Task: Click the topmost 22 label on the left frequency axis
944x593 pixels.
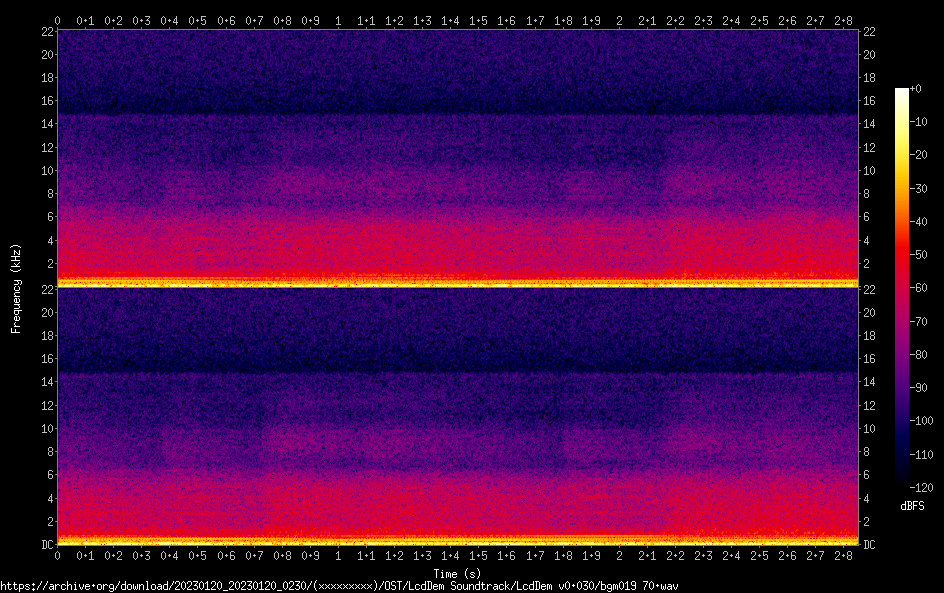Action: pos(46,32)
